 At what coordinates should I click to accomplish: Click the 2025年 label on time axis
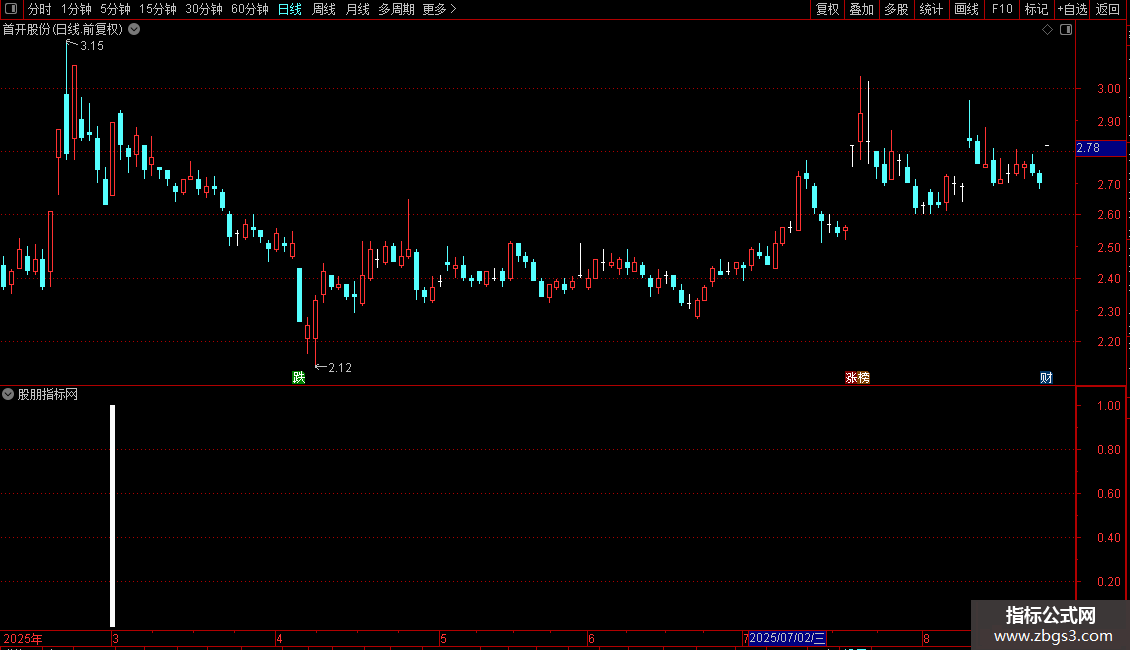click(23, 638)
